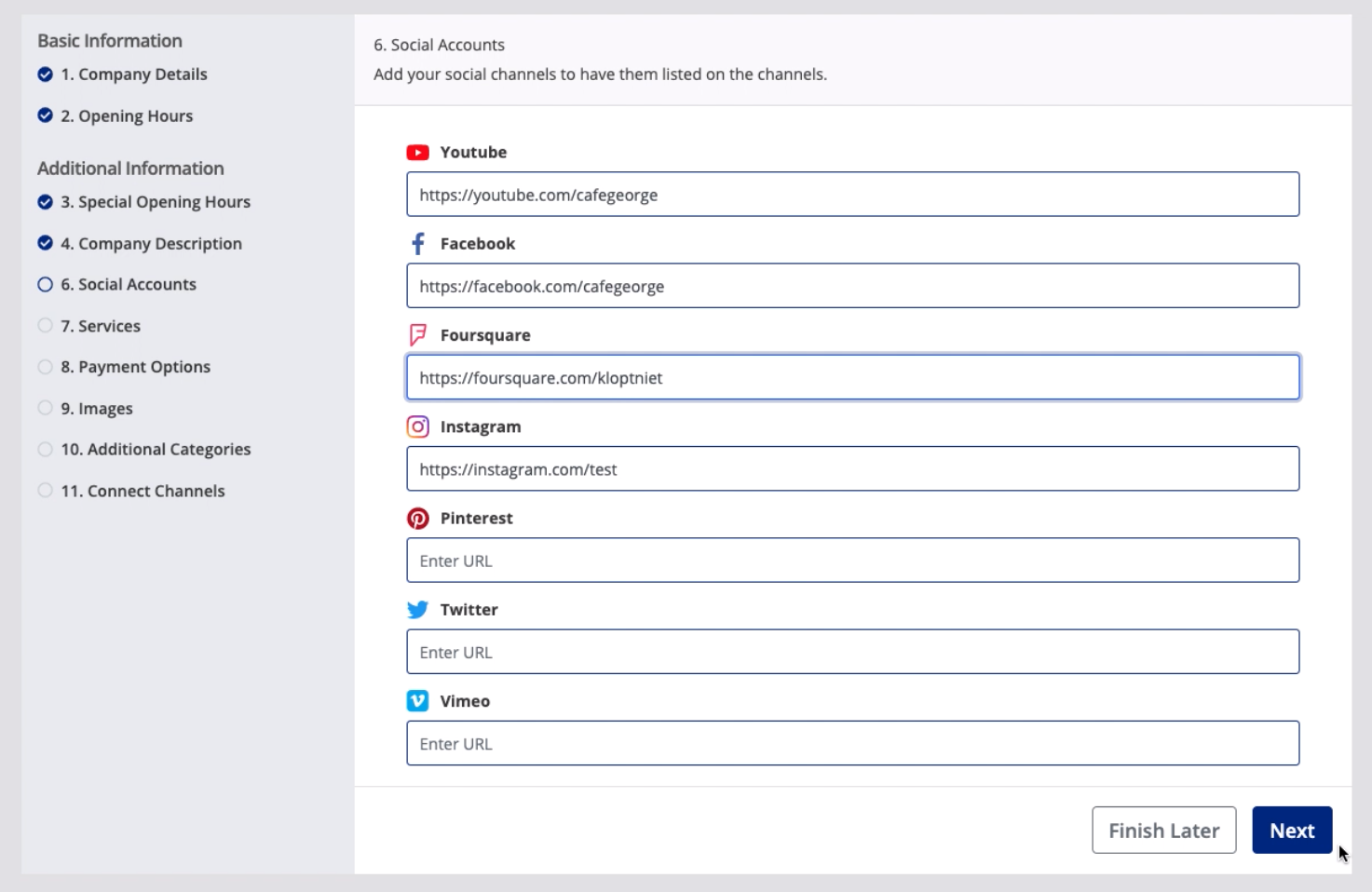The width and height of the screenshot is (1372, 892).
Task: Go to step 11. Connect Channels
Action: pos(143,491)
